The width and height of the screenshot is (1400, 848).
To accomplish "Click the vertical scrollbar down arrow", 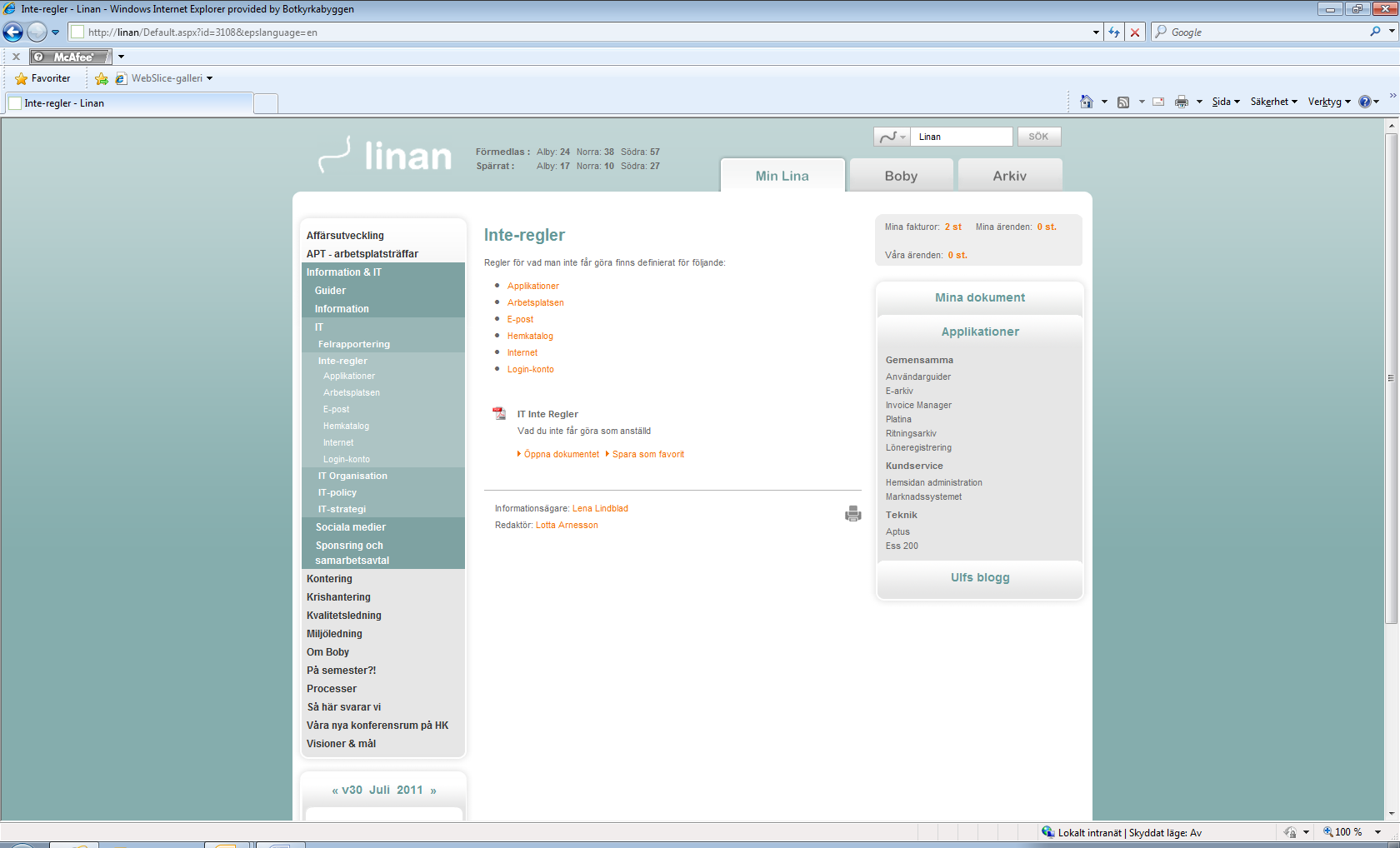I will [x=1391, y=814].
